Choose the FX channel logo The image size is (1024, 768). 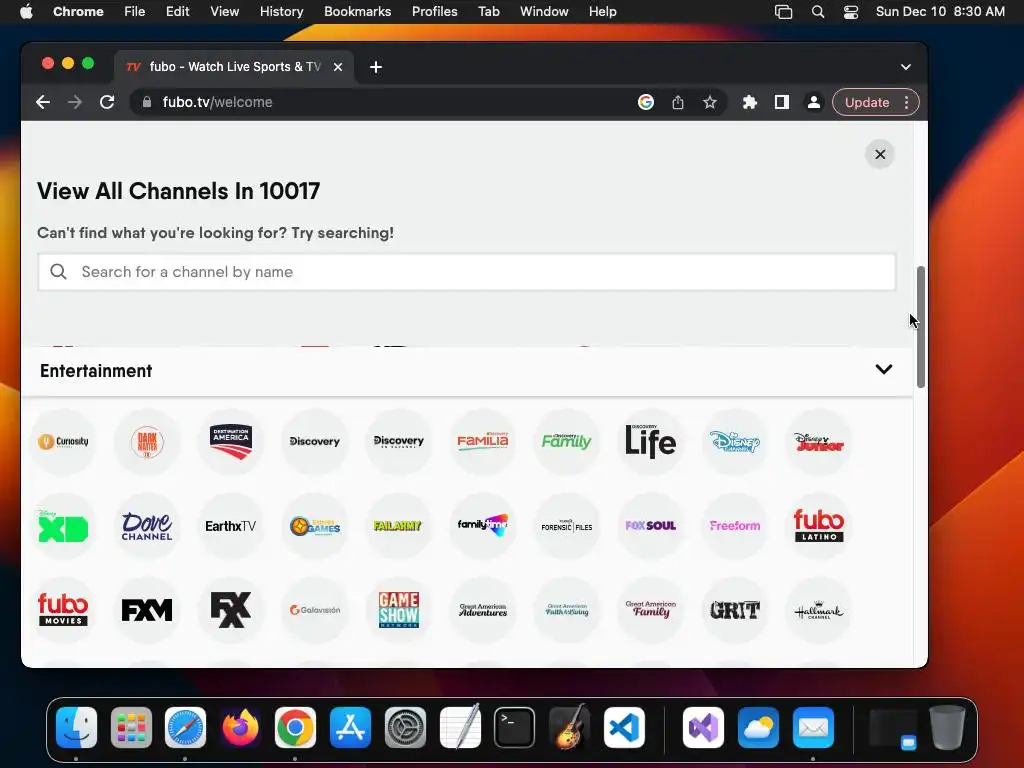tap(231, 610)
